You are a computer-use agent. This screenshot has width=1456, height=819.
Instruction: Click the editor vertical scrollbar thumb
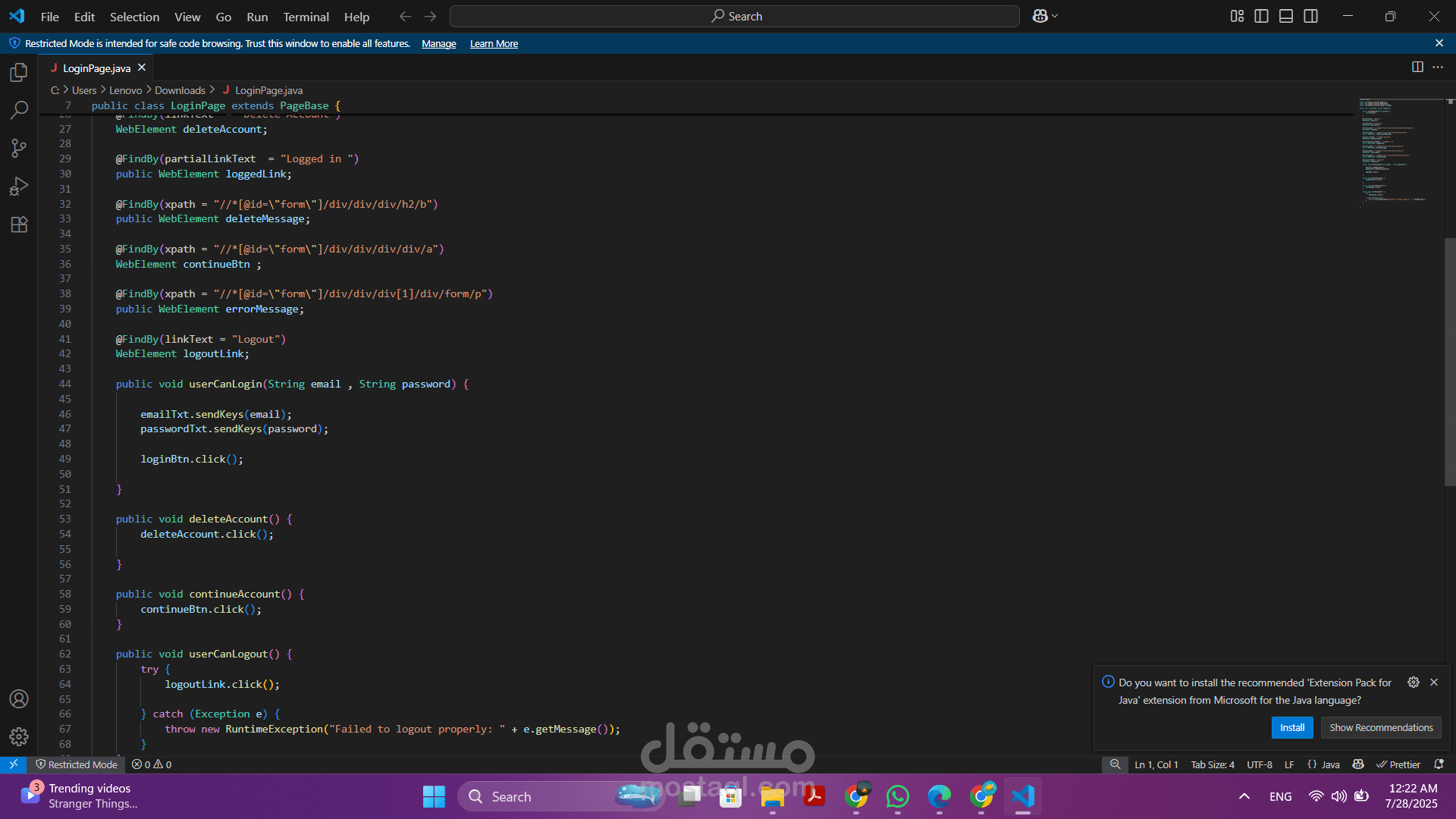[x=1449, y=361]
